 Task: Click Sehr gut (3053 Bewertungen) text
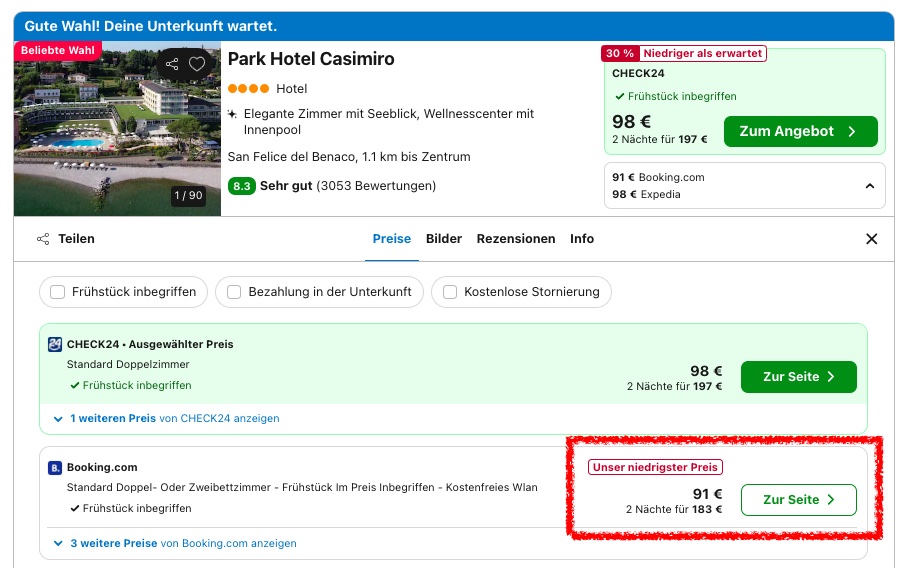347,186
